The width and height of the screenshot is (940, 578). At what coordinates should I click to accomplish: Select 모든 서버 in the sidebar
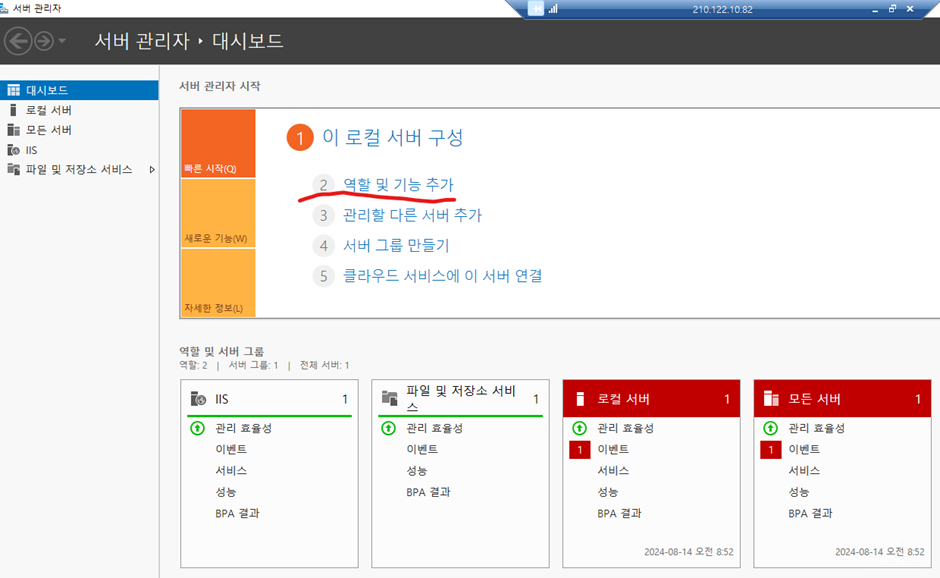coord(48,130)
